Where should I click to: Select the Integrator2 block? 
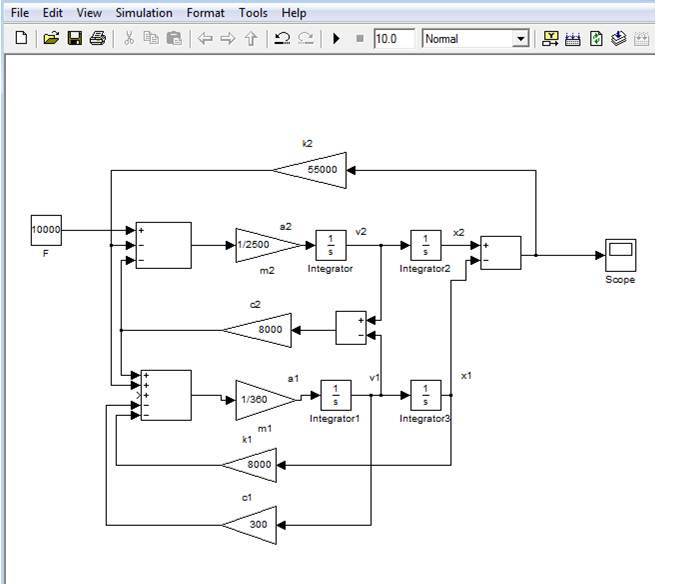(x=426, y=245)
